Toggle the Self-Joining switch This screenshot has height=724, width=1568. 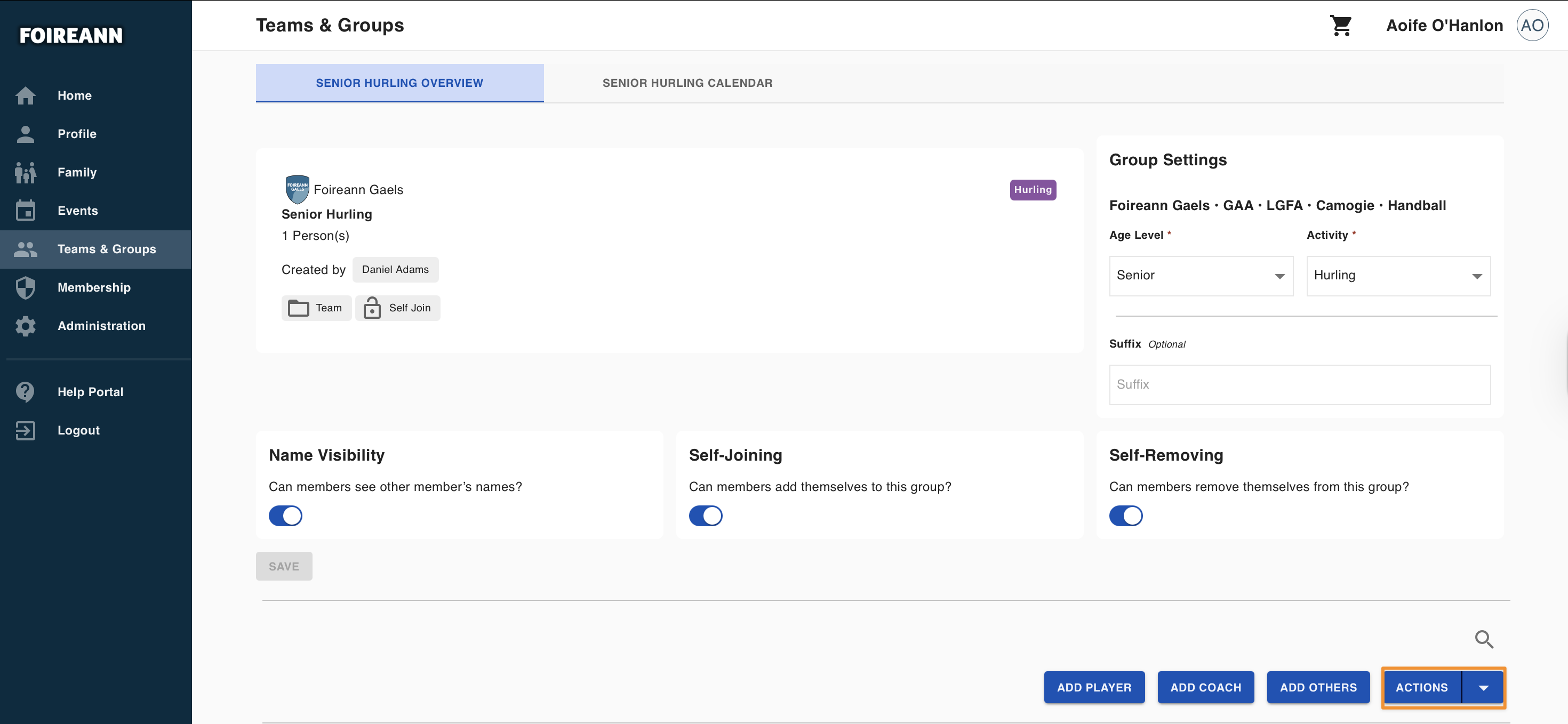click(x=706, y=516)
